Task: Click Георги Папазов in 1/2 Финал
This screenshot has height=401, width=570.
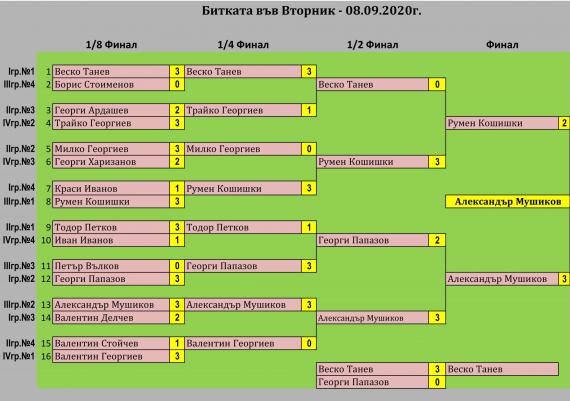Action: [x=373, y=240]
